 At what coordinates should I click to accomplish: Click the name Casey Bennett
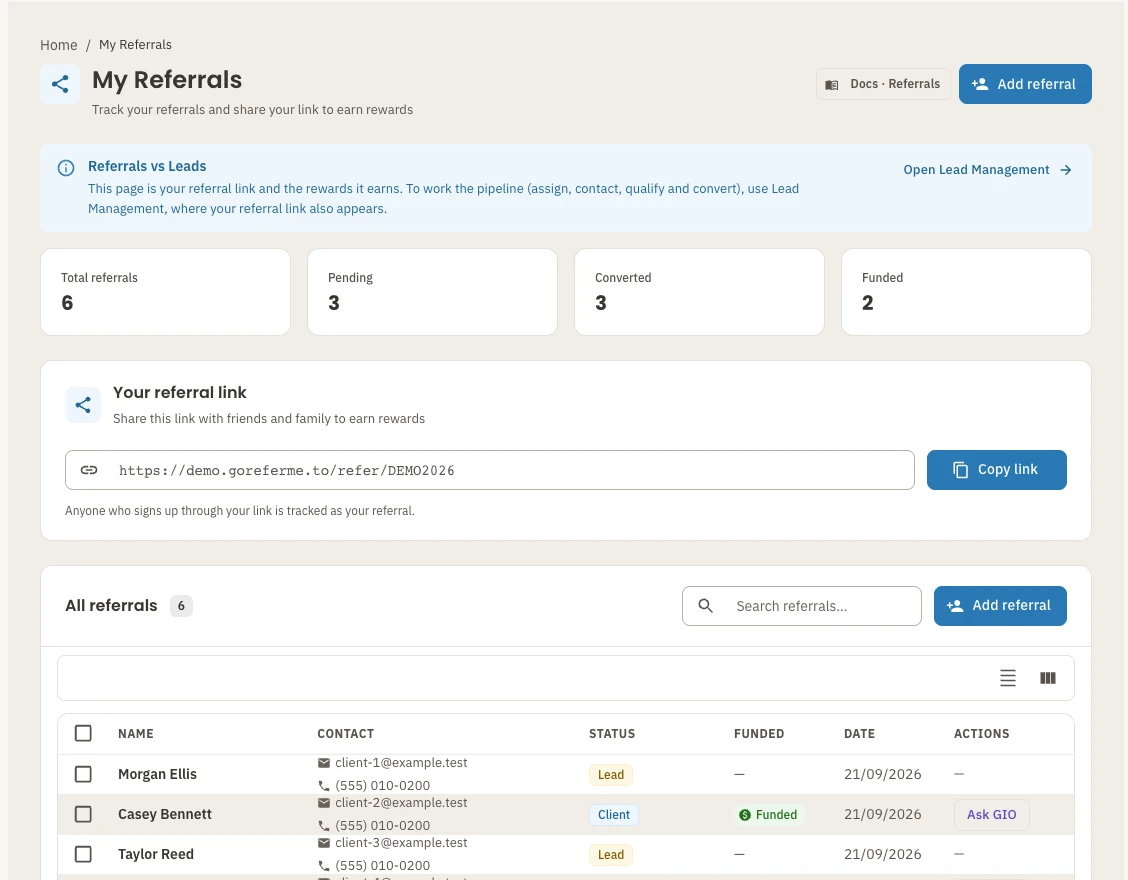click(x=165, y=814)
